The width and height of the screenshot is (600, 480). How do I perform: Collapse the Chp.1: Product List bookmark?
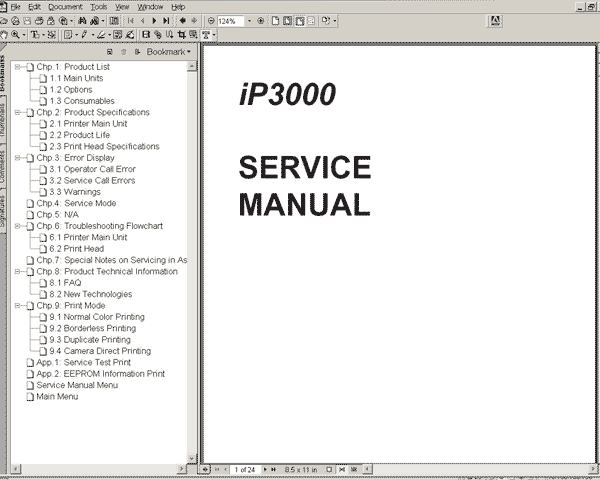click(x=17, y=67)
